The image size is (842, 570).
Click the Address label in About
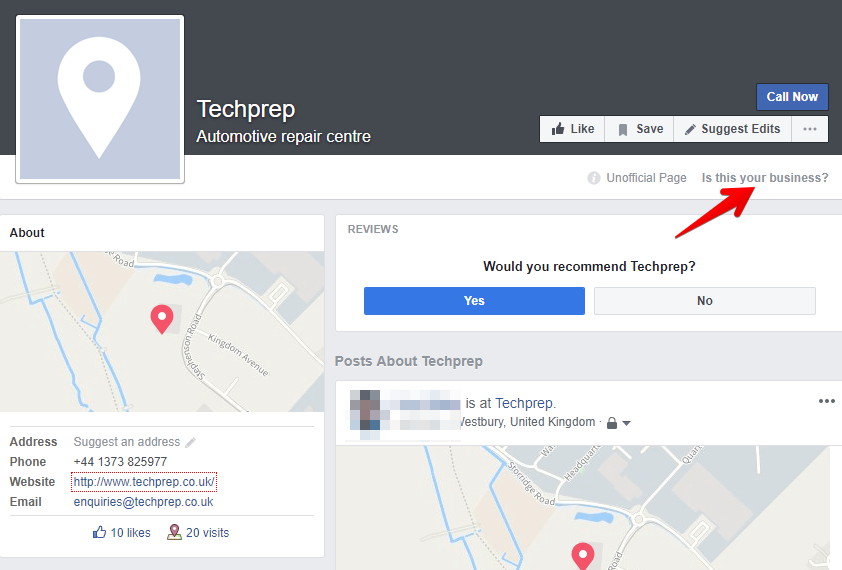33,442
